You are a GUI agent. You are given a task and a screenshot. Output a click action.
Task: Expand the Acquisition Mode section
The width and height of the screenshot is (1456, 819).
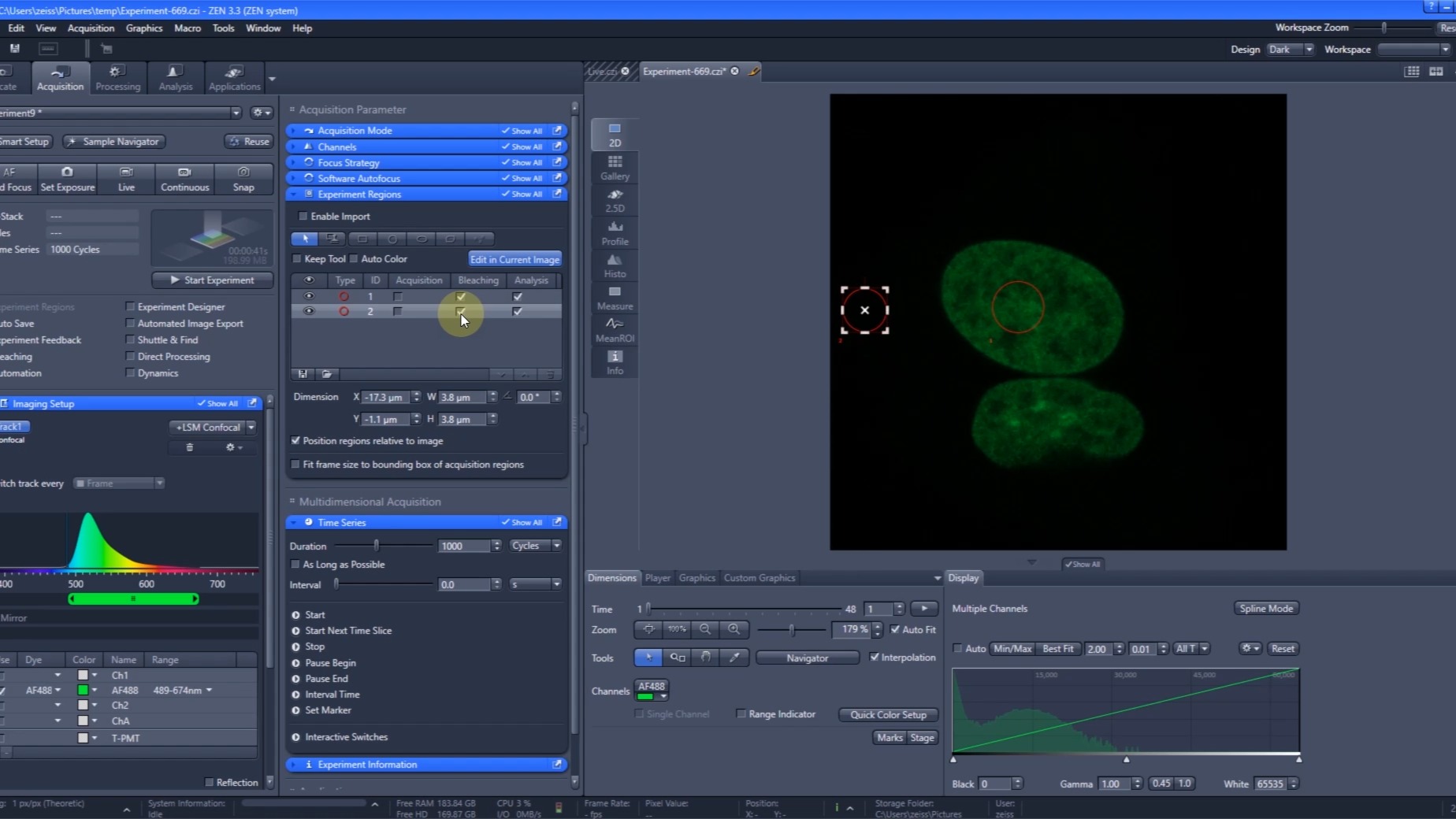point(355,131)
